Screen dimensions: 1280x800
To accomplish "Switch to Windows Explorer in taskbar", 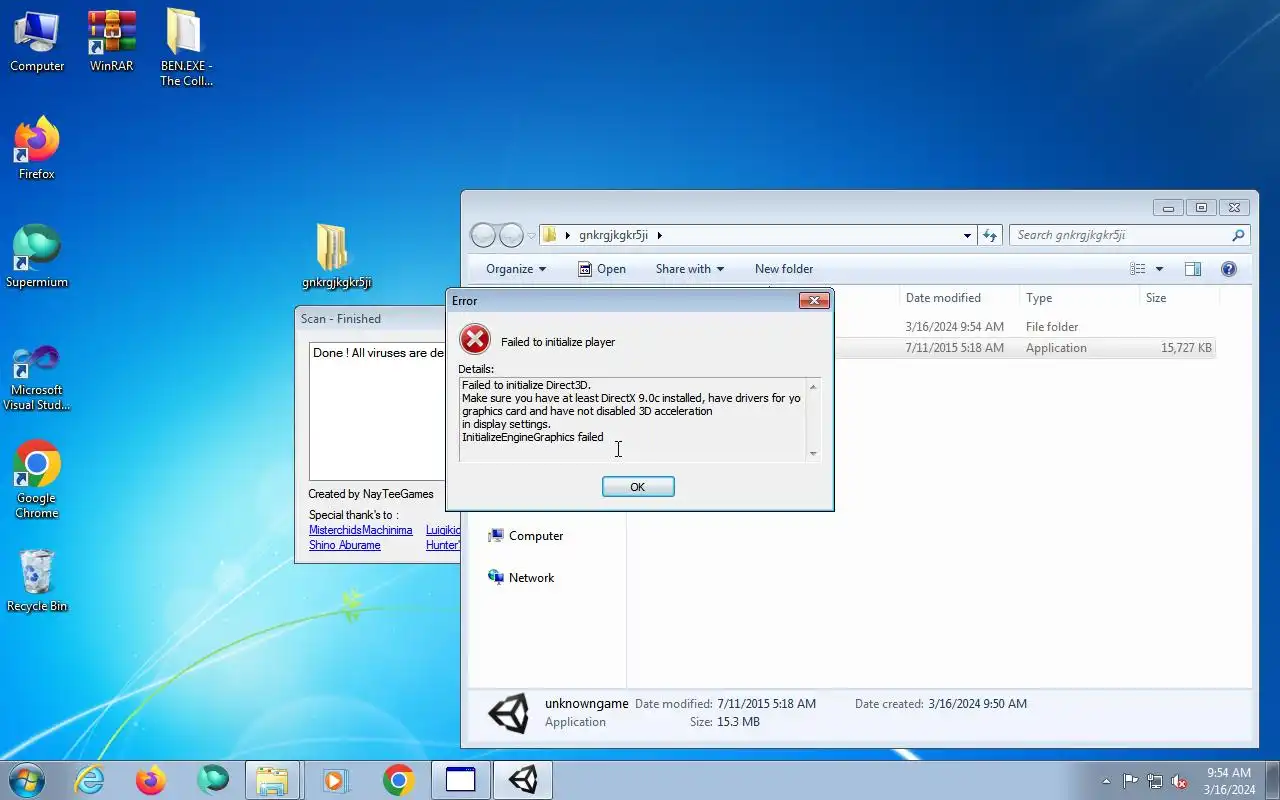I will tap(272, 780).
